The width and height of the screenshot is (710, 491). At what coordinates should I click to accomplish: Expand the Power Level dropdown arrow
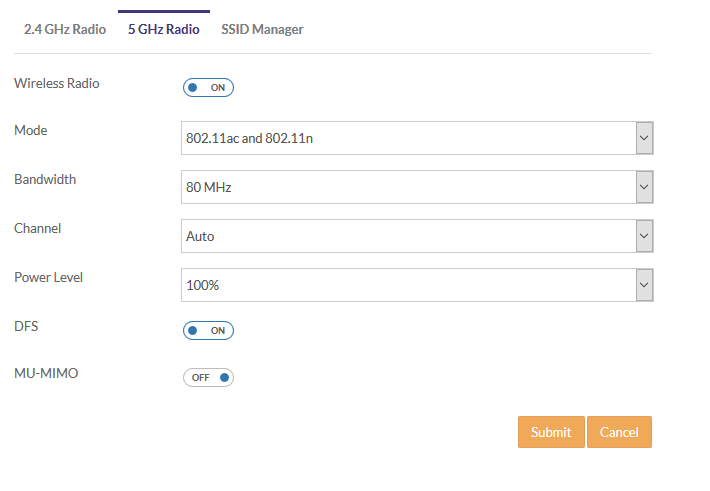644,285
